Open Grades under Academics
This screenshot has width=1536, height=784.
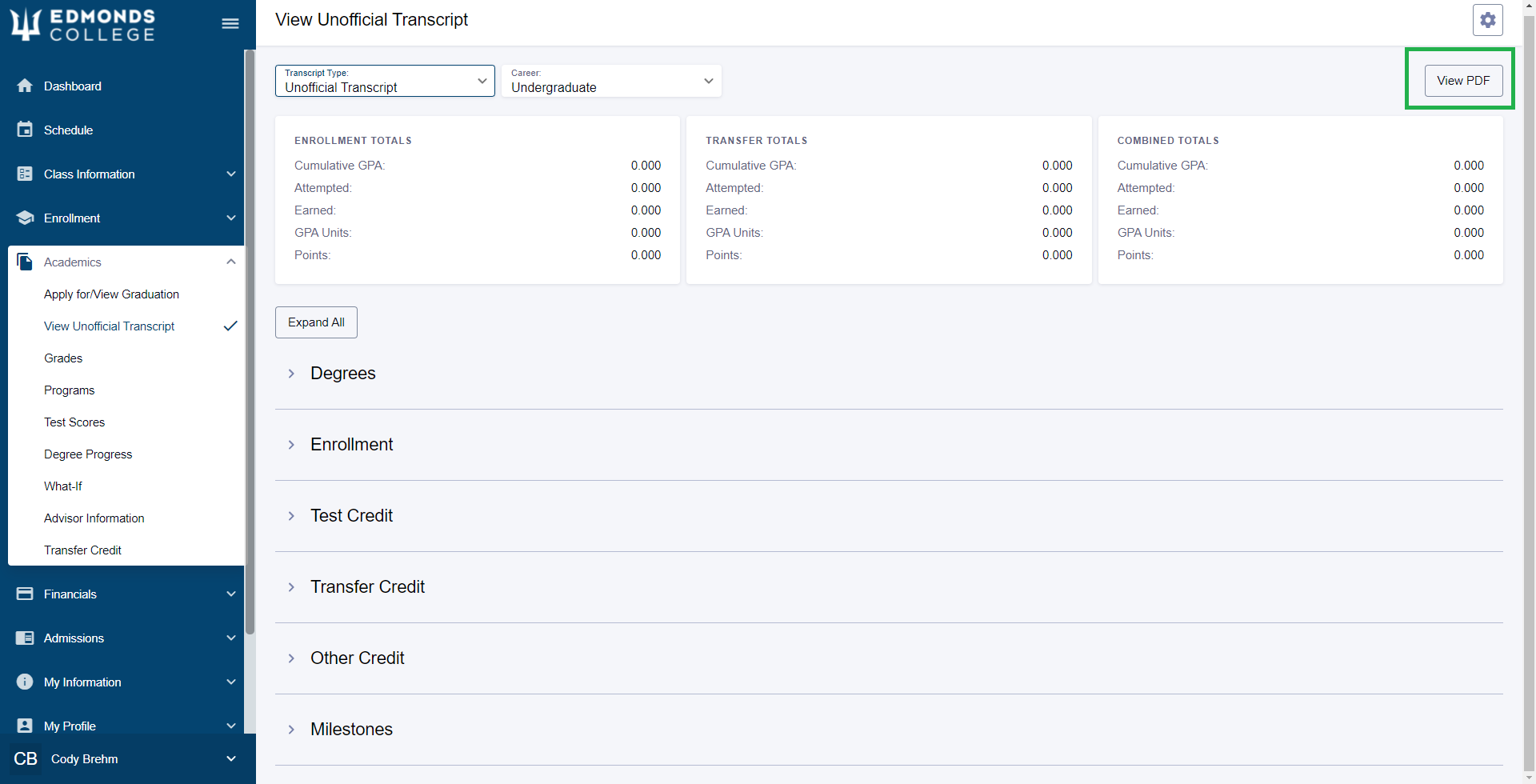pos(63,358)
